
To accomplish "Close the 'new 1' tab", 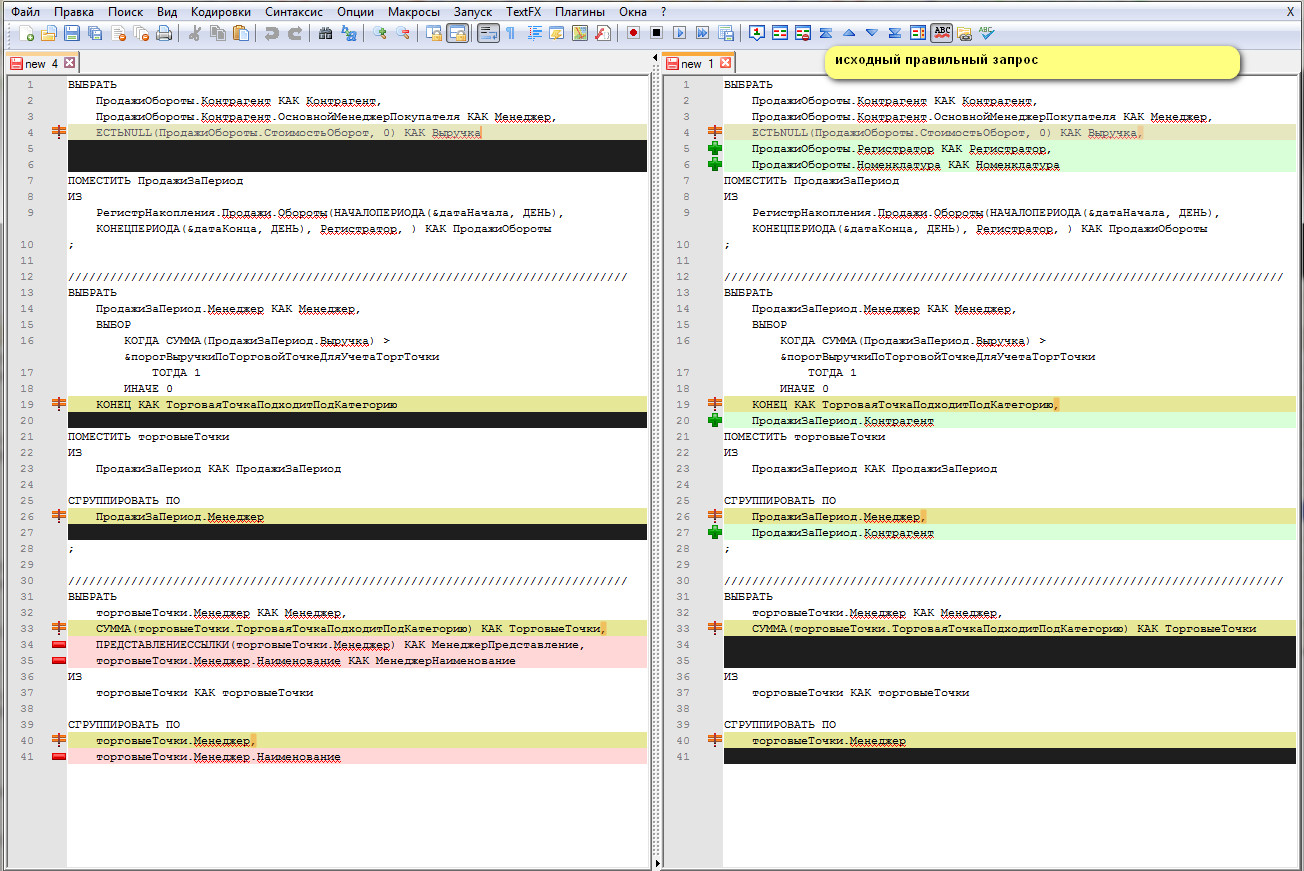I will pos(727,63).
